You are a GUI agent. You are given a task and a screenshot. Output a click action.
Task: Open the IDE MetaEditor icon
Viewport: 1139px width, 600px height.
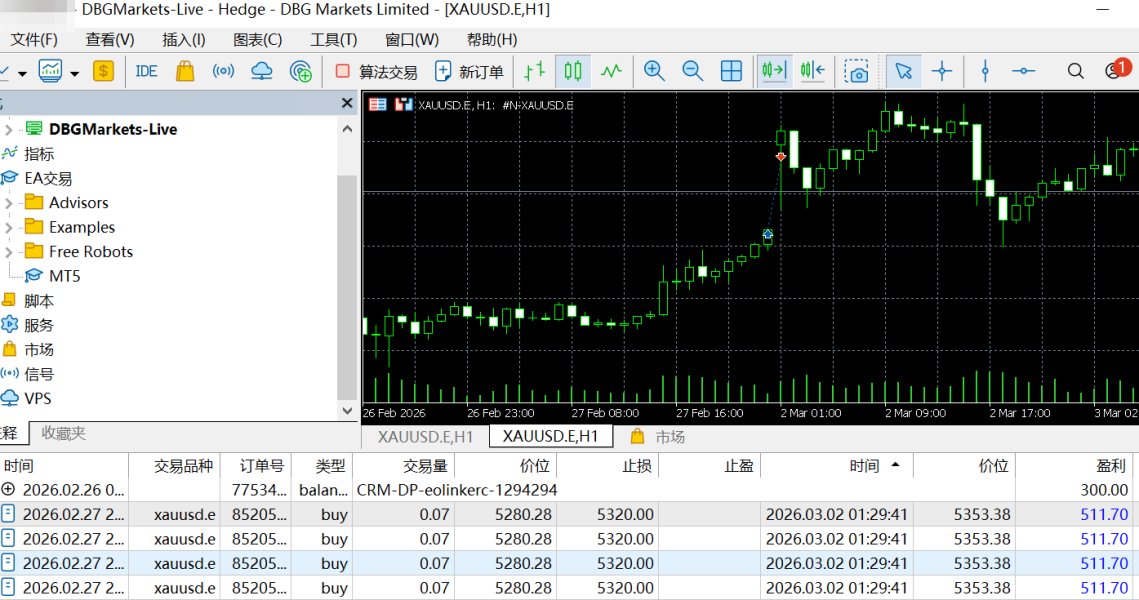coord(146,71)
